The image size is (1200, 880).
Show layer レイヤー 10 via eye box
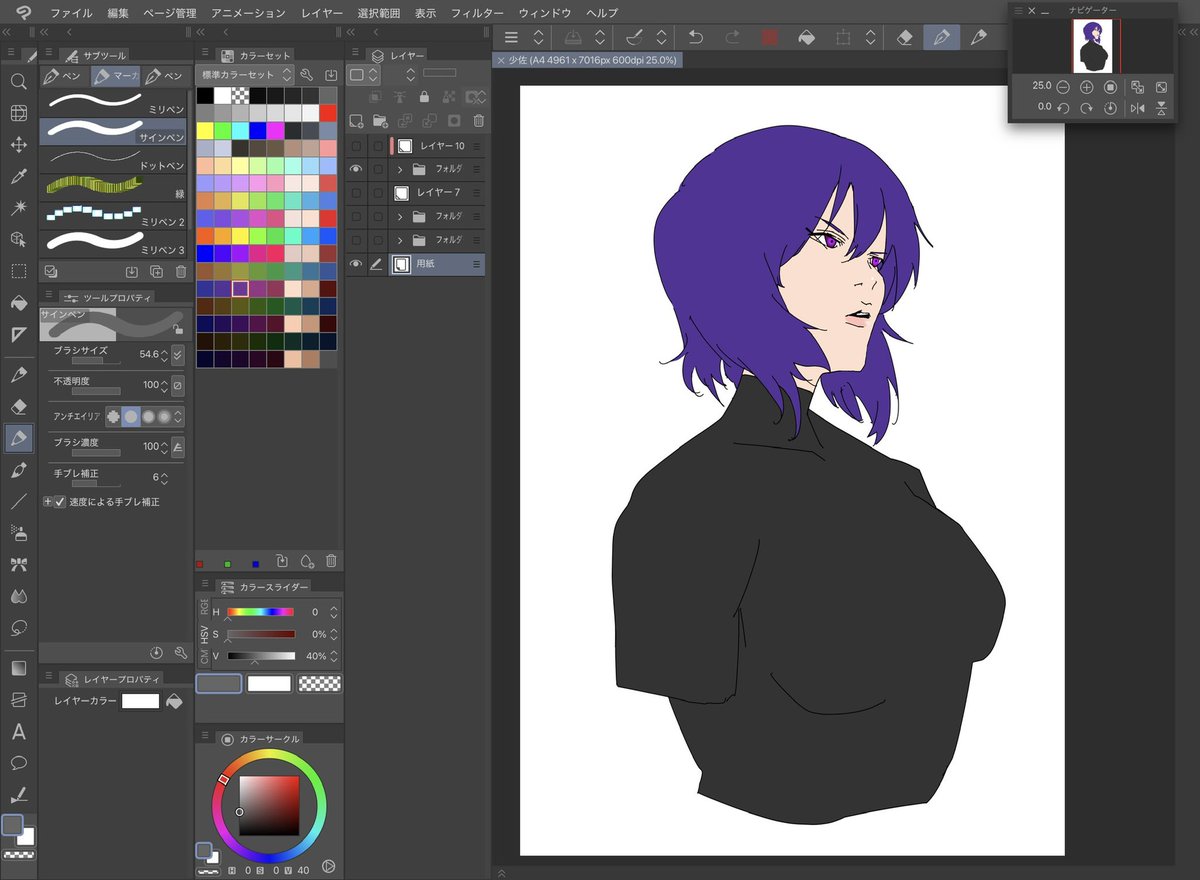356,146
